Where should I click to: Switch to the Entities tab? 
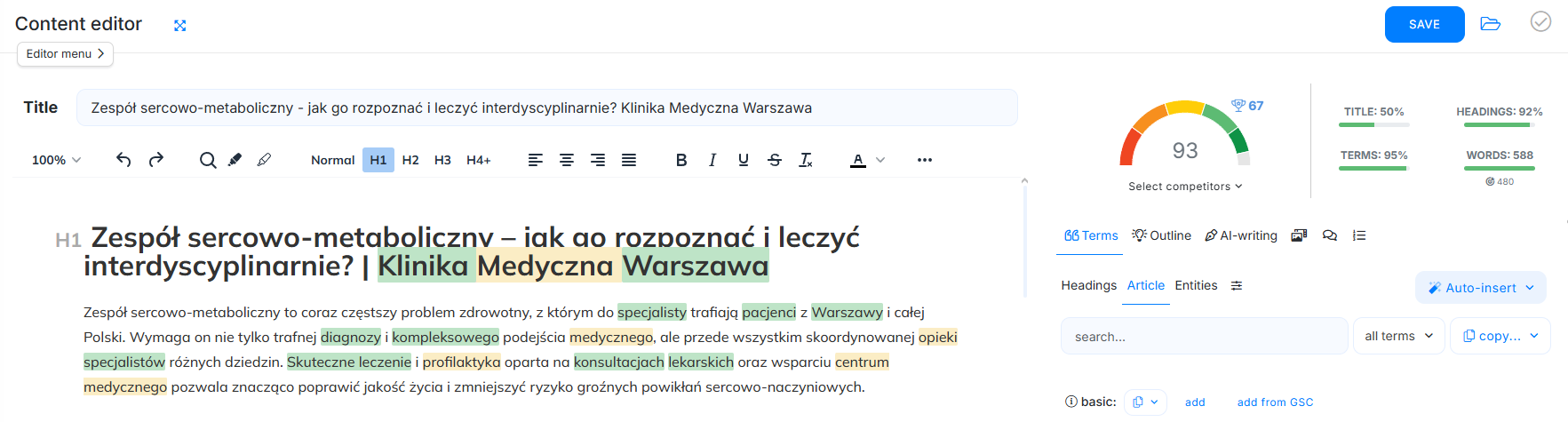1196,285
